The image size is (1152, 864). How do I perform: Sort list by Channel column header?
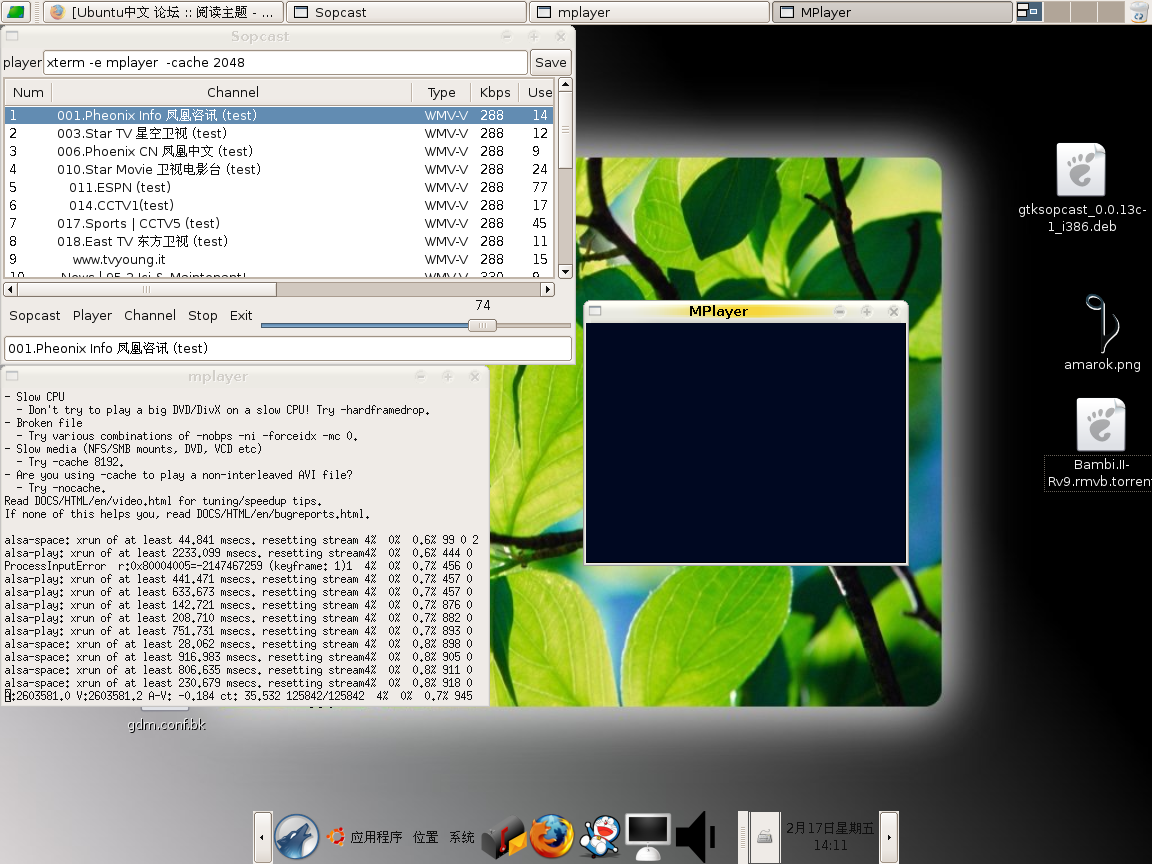(x=232, y=92)
